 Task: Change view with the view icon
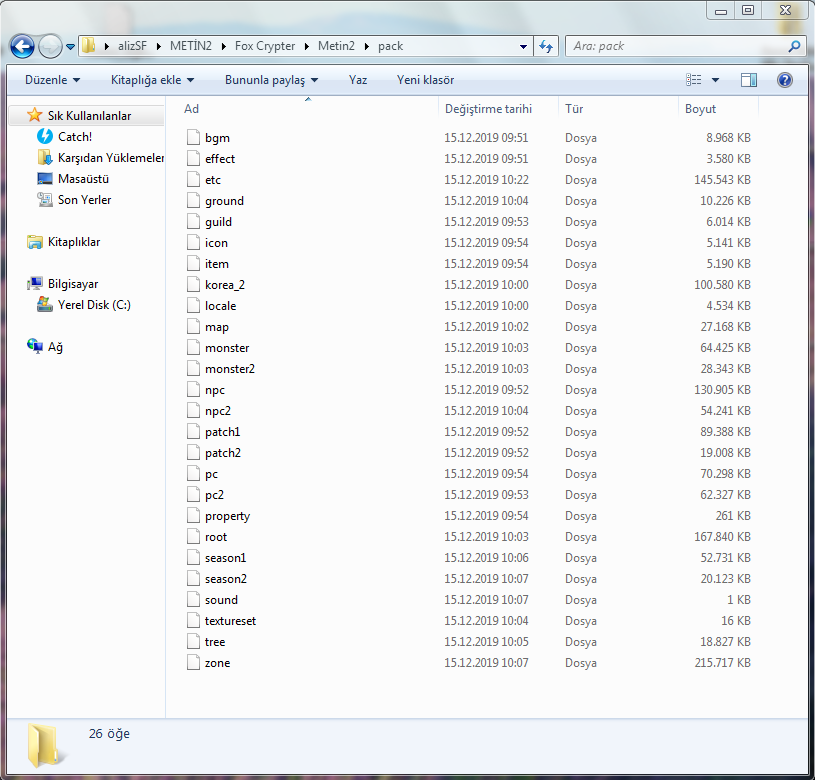(693, 80)
